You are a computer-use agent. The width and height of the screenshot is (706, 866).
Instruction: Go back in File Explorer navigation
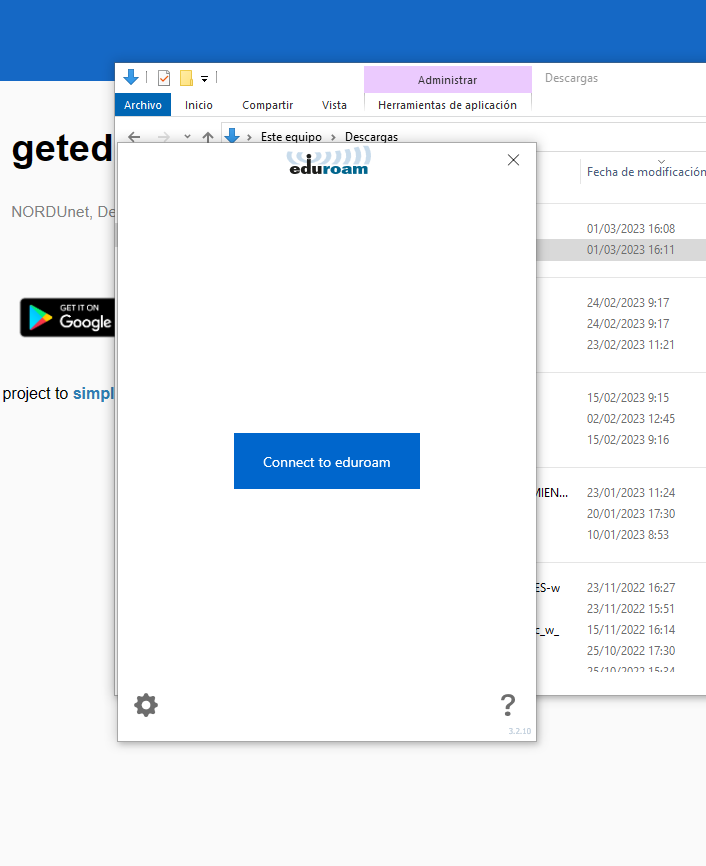(134, 136)
